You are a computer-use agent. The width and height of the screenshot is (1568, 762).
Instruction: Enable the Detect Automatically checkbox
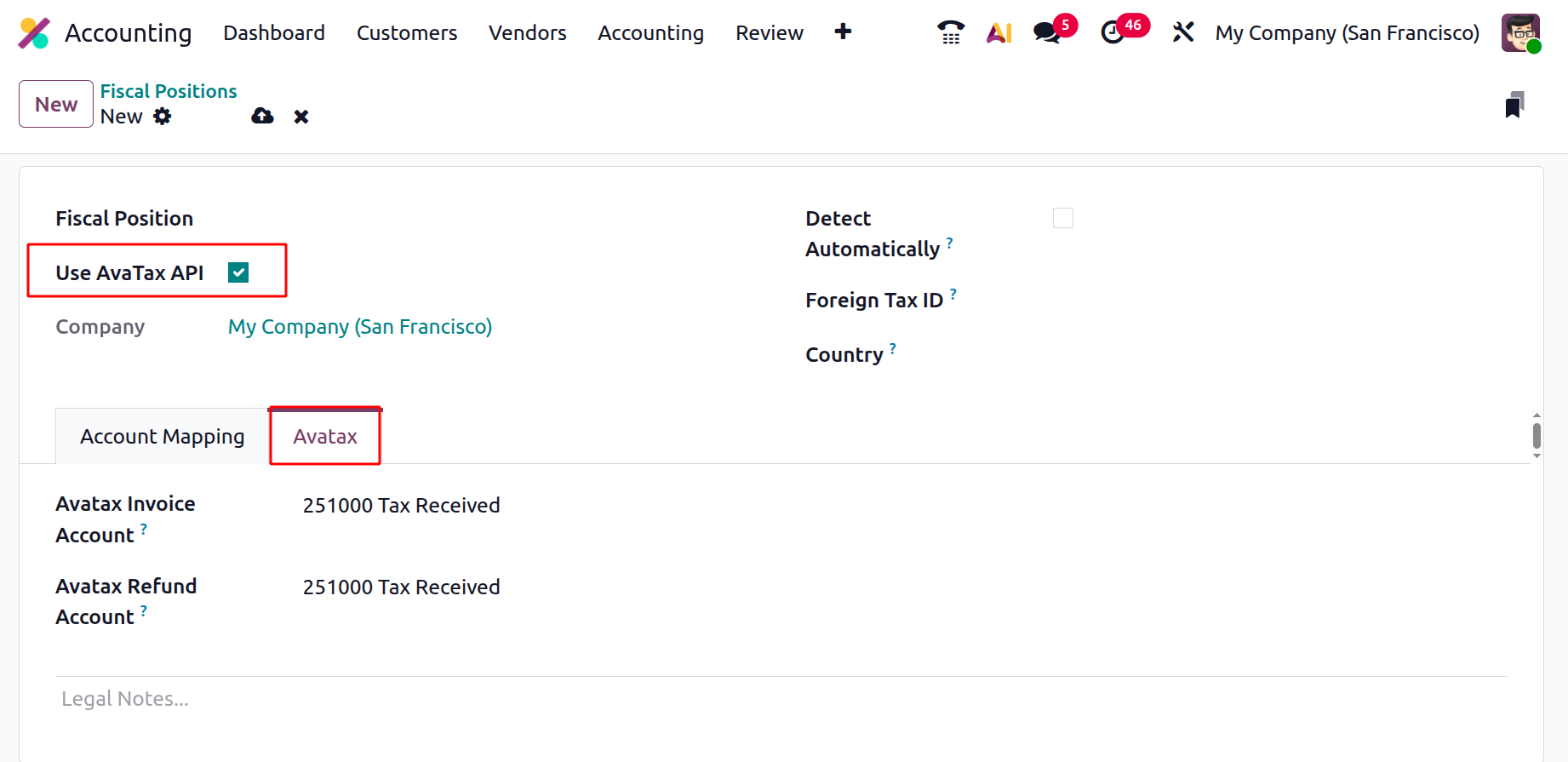[x=1062, y=219]
